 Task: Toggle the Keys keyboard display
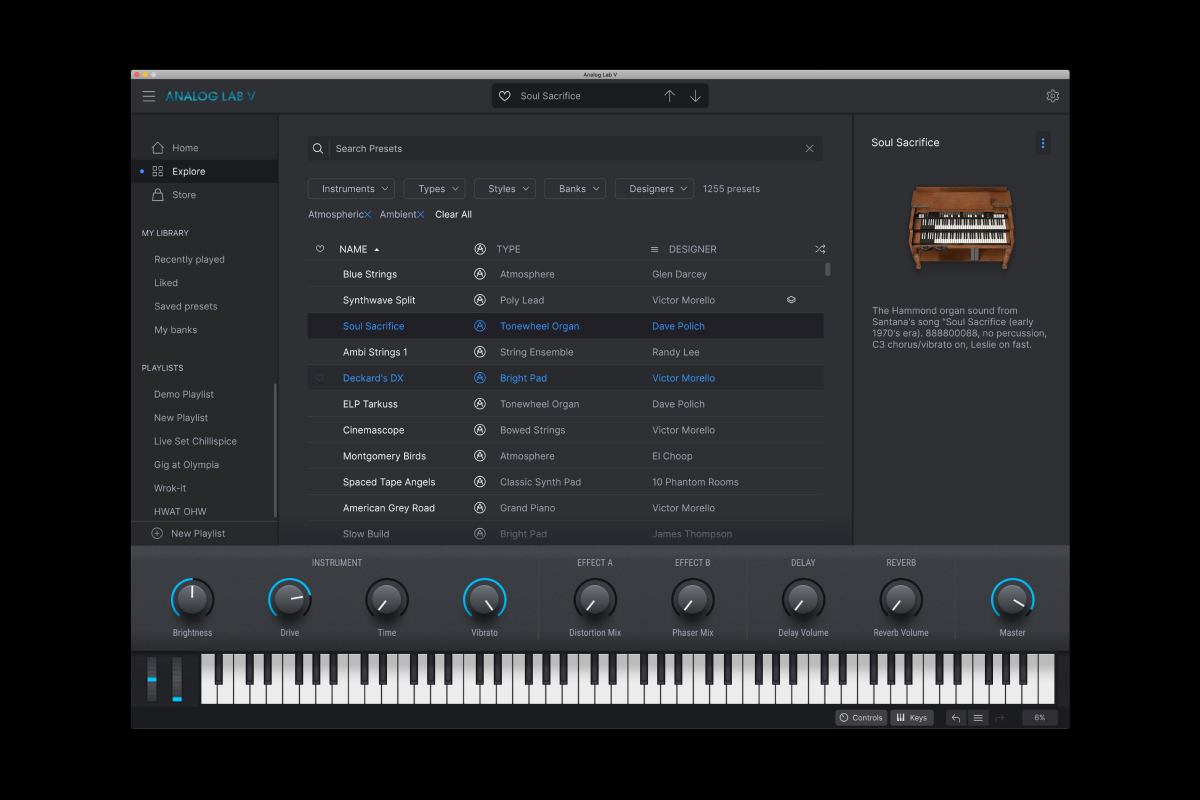tap(911, 718)
